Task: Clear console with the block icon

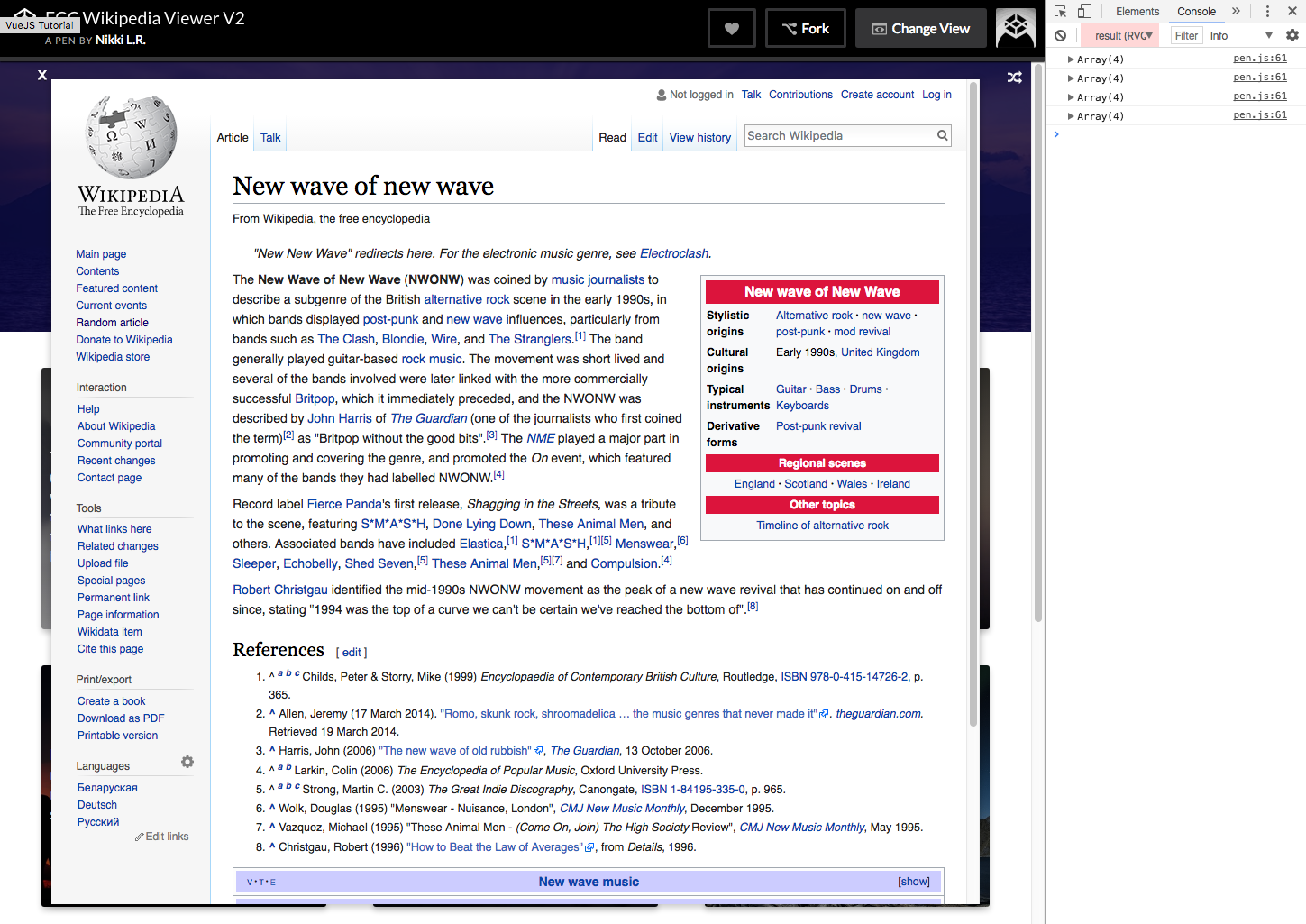Action: tap(1061, 35)
